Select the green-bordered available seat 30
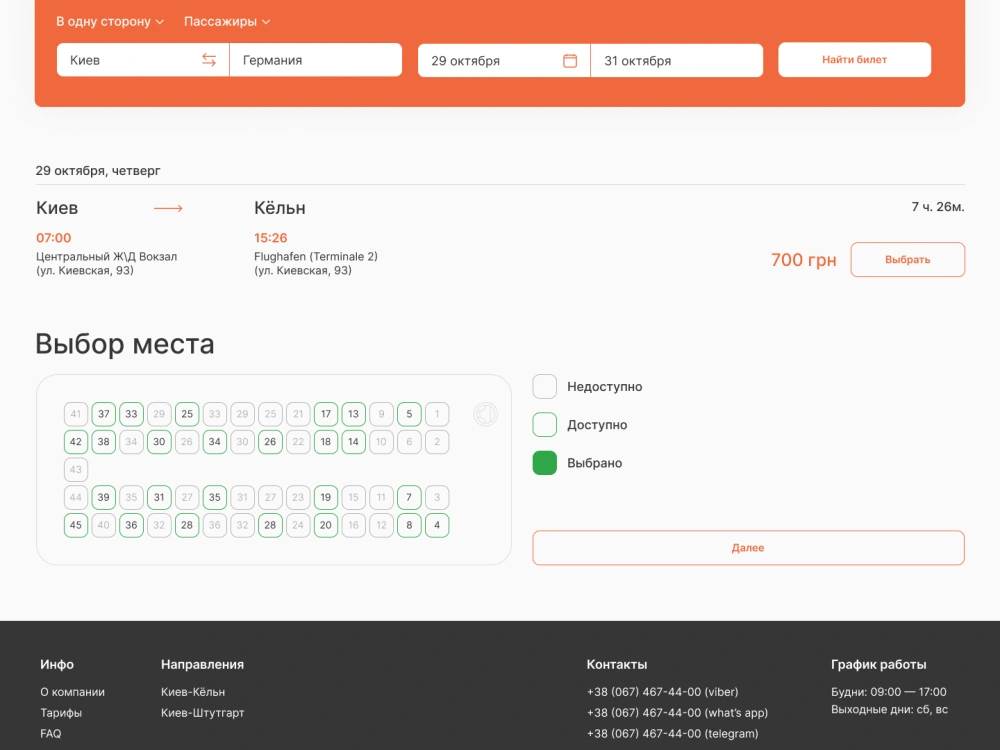 (159, 442)
